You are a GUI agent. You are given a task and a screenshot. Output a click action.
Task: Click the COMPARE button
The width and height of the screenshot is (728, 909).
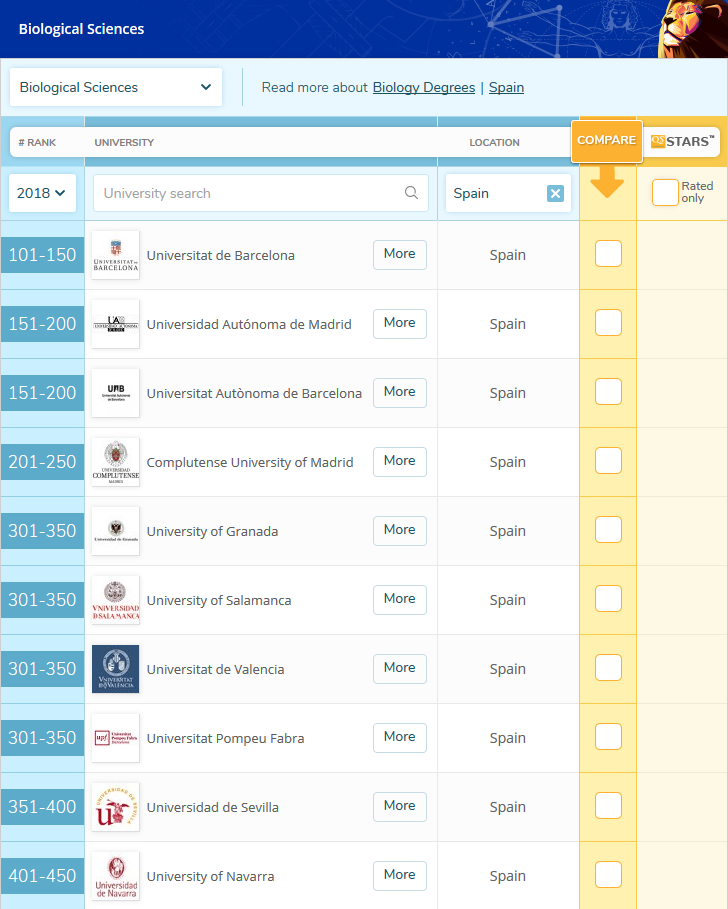(607, 141)
